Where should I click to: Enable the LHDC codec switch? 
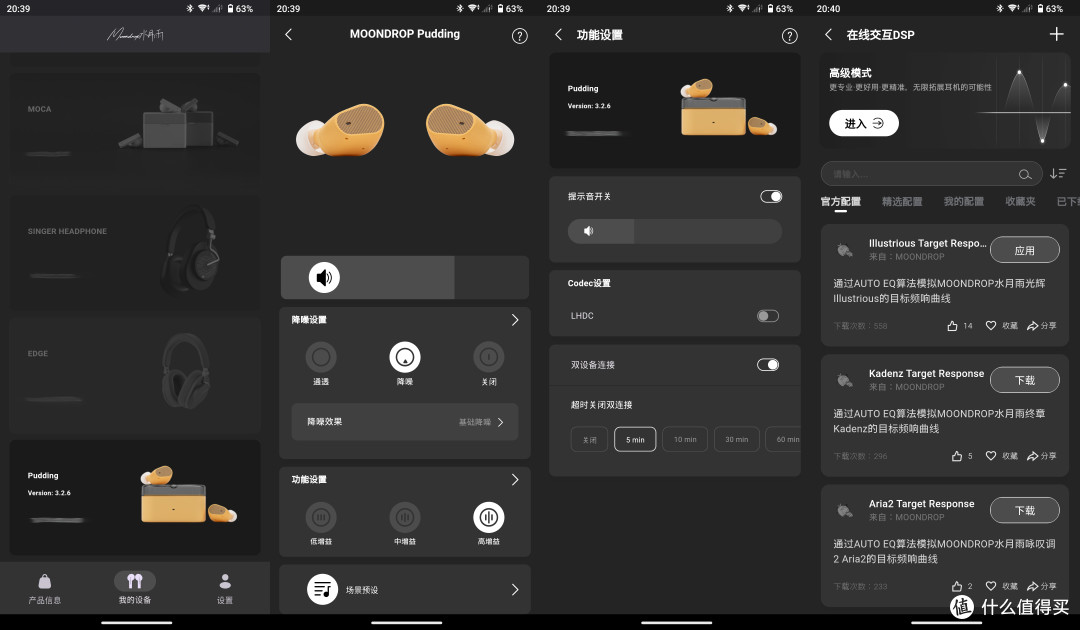click(768, 316)
